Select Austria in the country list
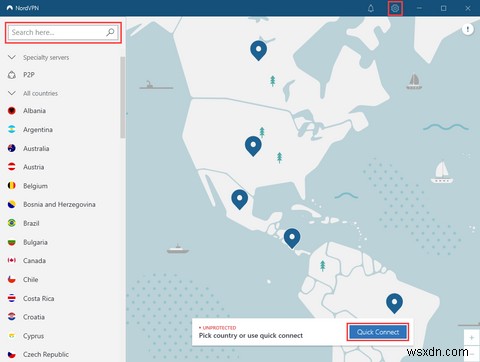This screenshot has height=362, width=480. pyautogui.click(x=33, y=167)
